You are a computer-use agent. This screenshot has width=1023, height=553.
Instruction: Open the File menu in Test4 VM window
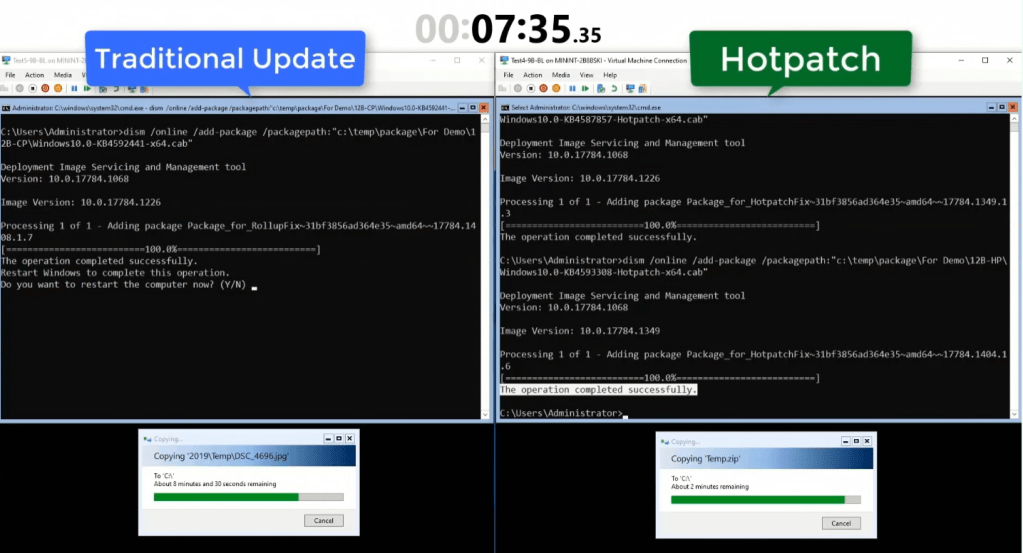coord(508,74)
